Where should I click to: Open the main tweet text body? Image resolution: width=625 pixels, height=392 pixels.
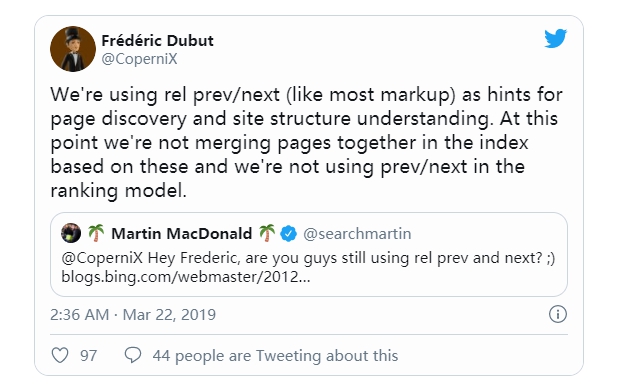[306, 142]
